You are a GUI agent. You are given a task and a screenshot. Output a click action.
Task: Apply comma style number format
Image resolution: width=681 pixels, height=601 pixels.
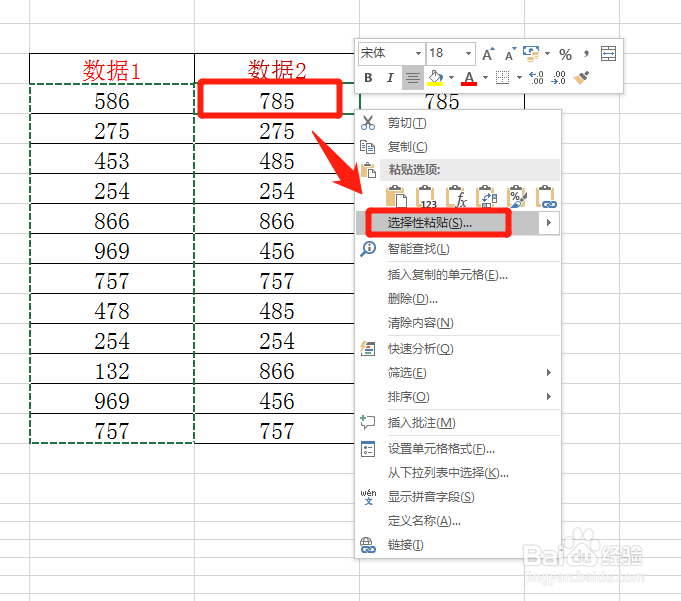pyautogui.click(x=587, y=54)
